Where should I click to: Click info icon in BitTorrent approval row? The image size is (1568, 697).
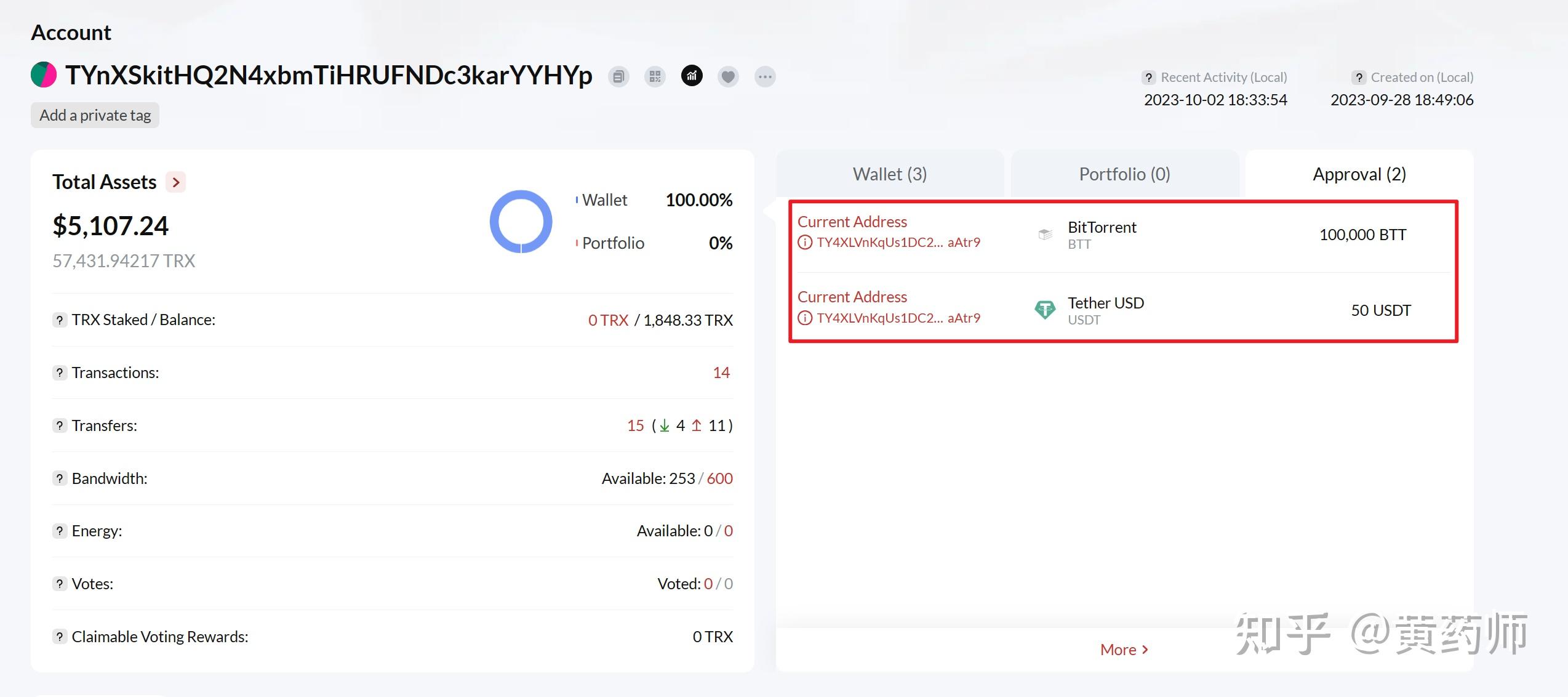click(805, 243)
